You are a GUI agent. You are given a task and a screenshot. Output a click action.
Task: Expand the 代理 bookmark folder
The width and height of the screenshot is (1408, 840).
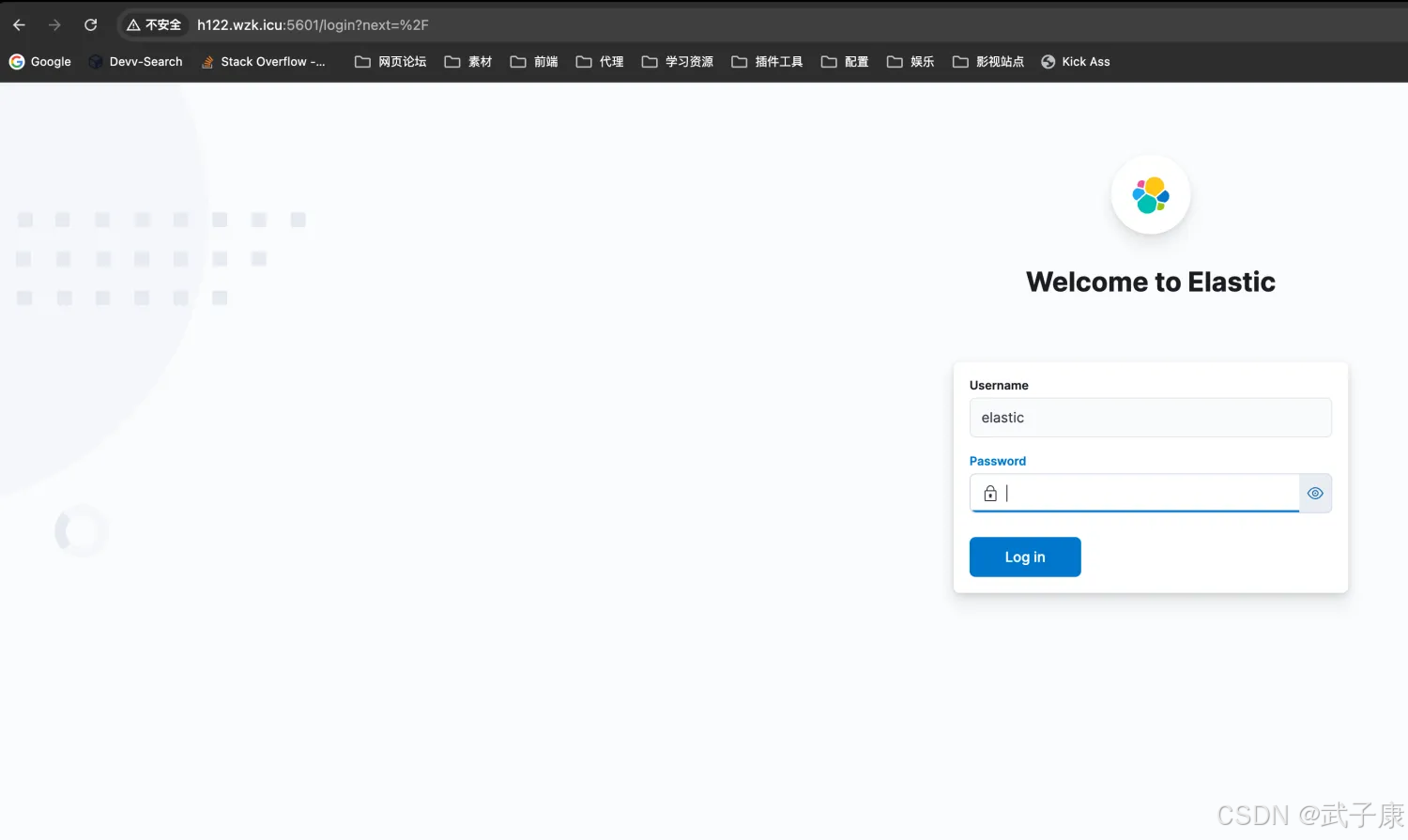pyautogui.click(x=600, y=62)
